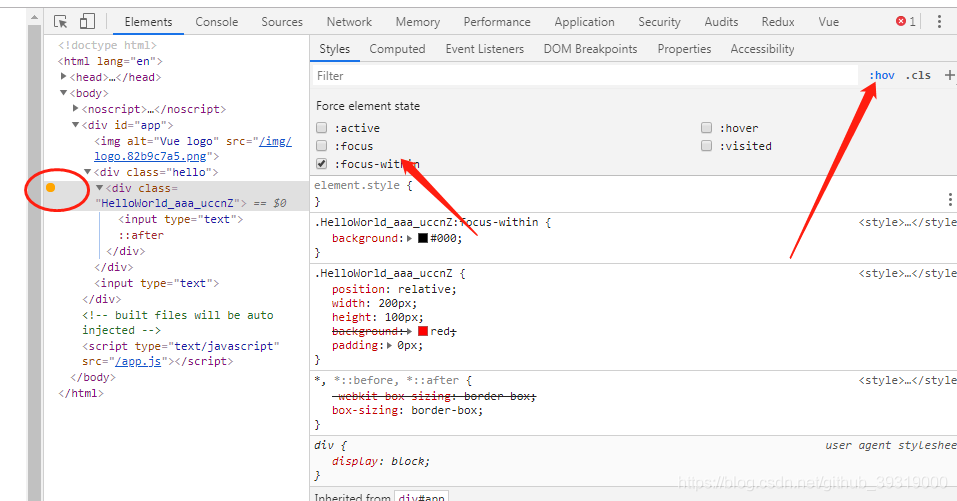
Task: Open the Memory tab
Action: point(417,22)
